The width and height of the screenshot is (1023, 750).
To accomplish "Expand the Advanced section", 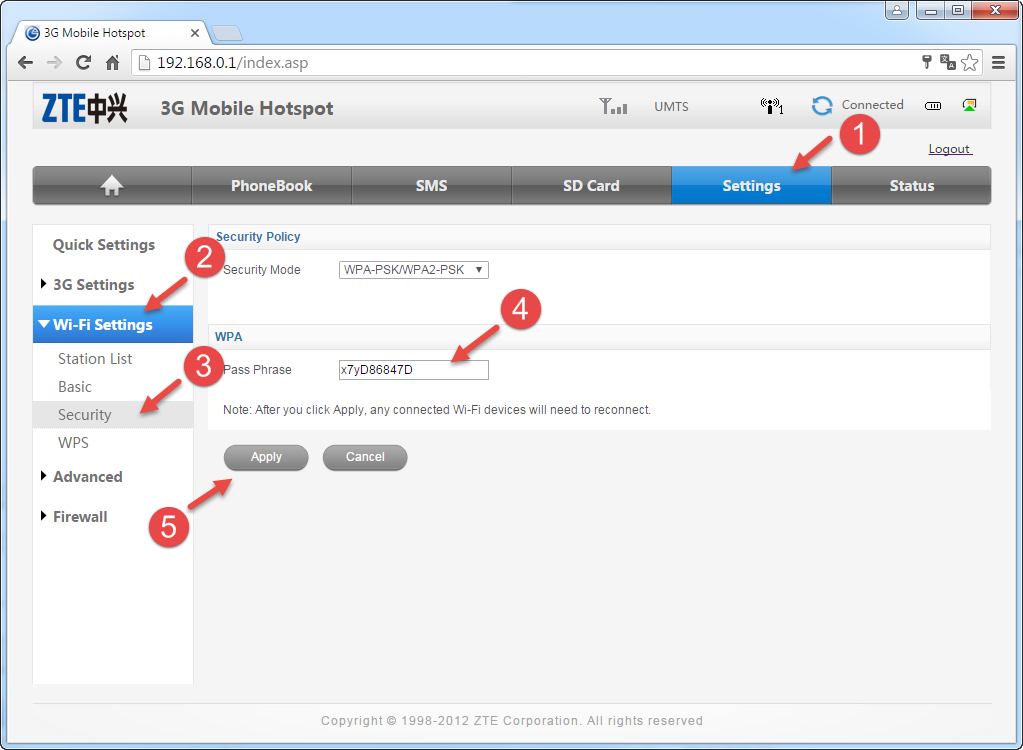I will tap(87, 477).
